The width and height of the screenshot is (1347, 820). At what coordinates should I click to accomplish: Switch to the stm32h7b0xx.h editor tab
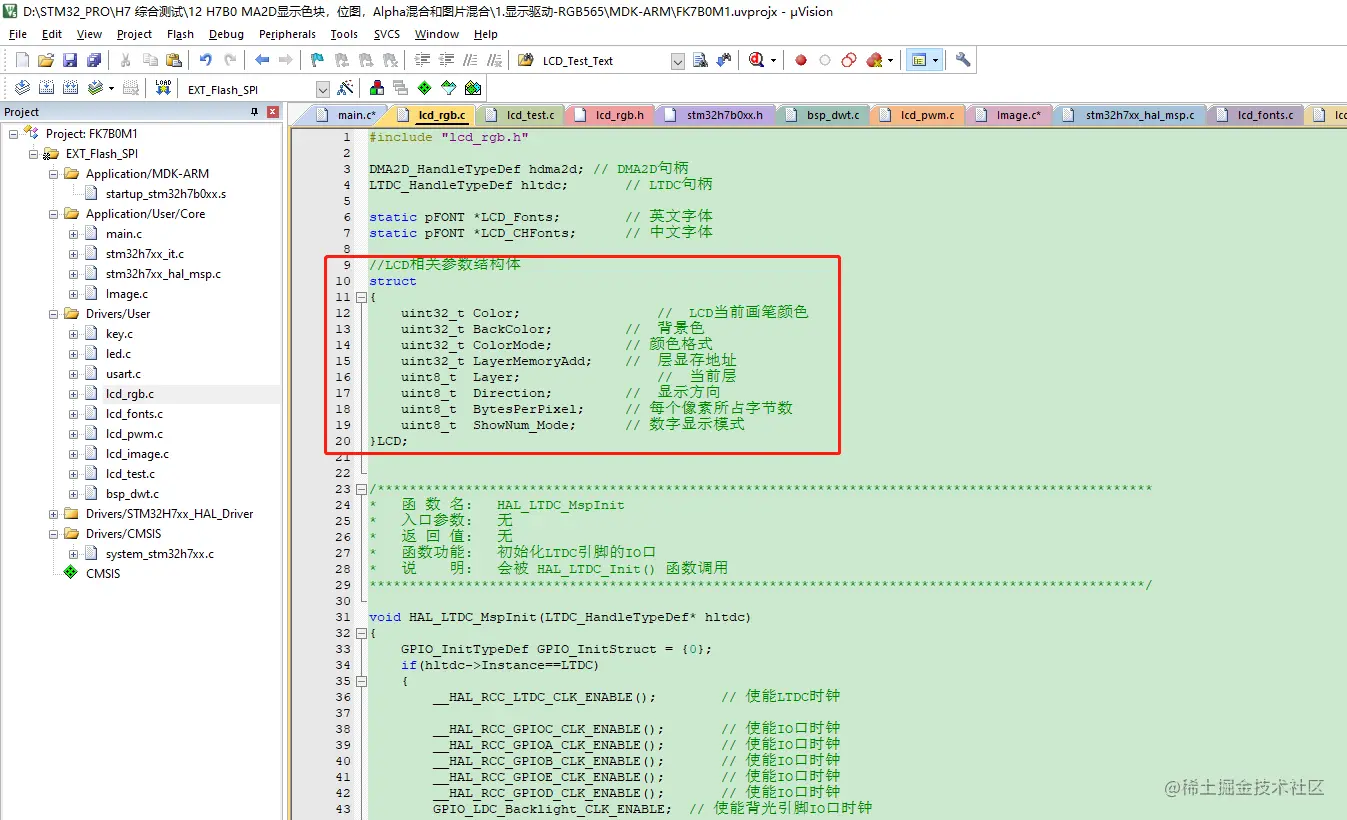714,115
